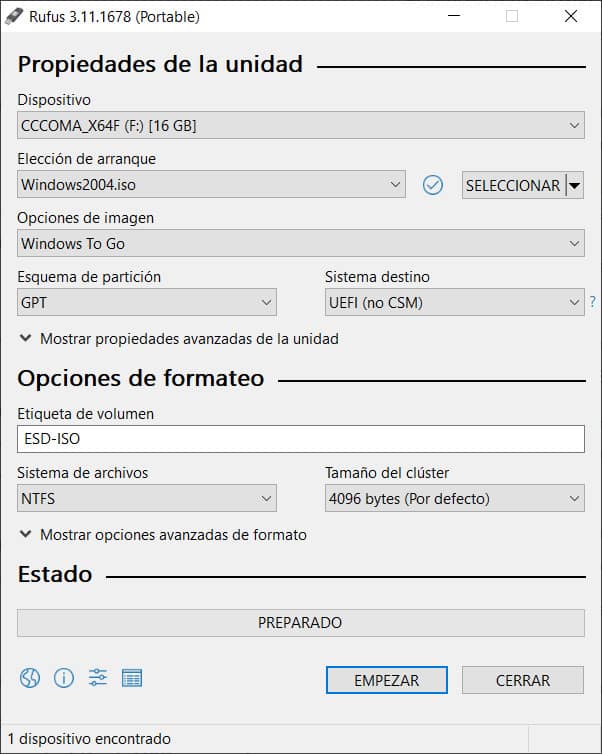Click the question mark help link
Screen dimensions: 602x754
pyautogui.click(x=592, y=302)
